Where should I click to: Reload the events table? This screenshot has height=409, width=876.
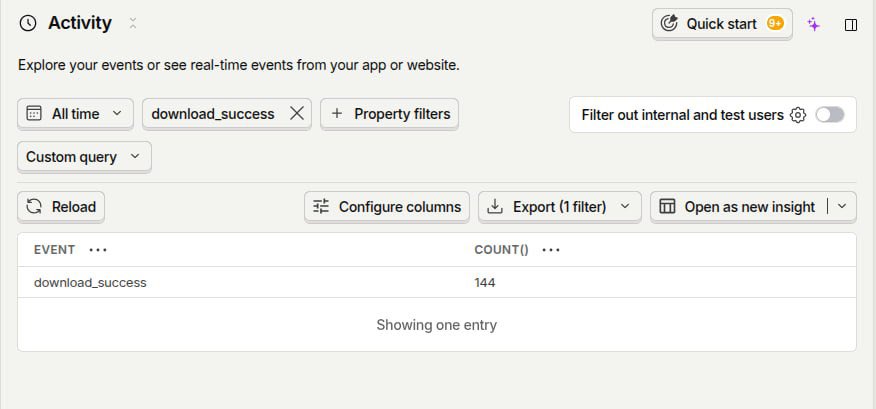61,207
